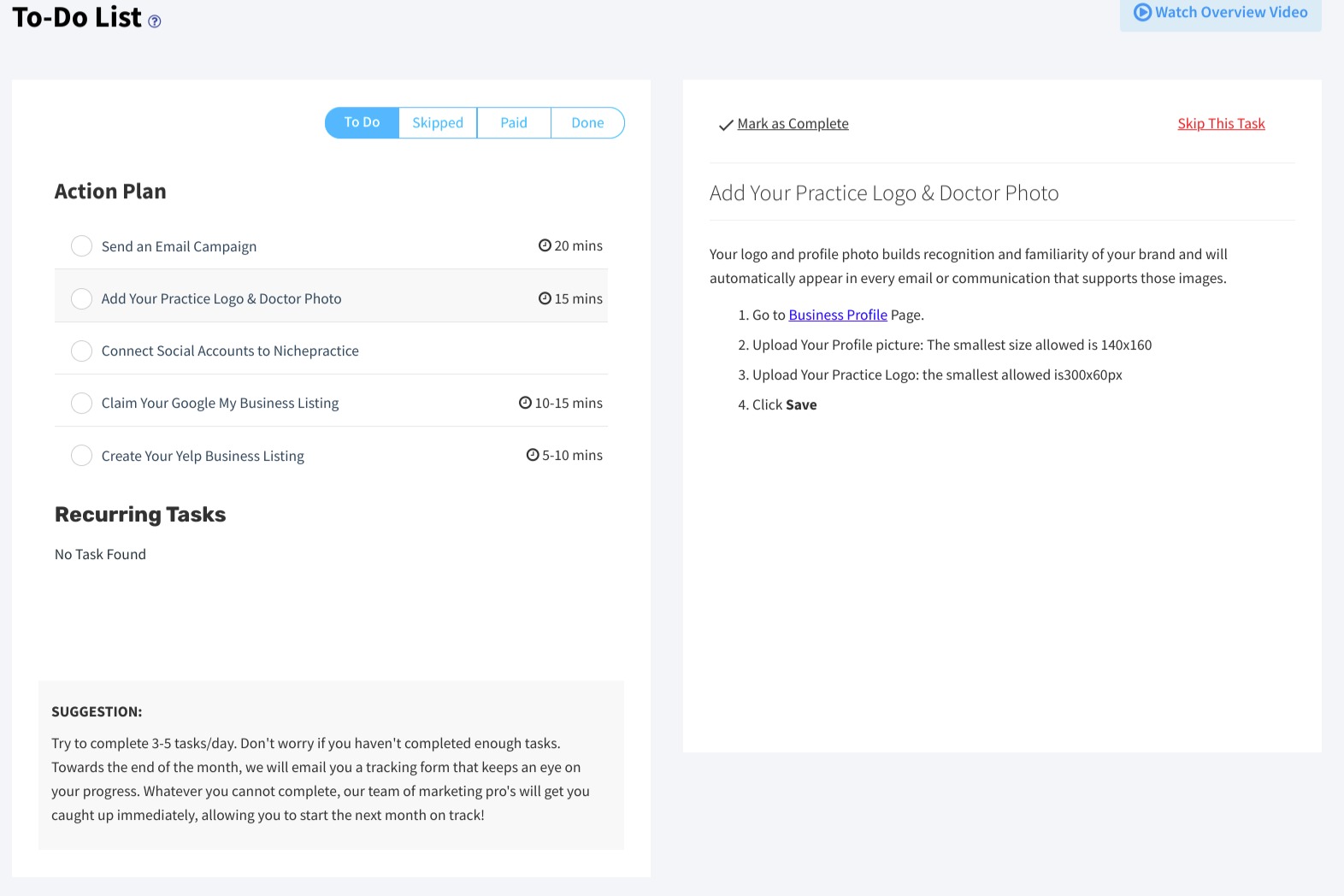Check the Create Your Yelp Business Listing circle

(x=81, y=456)
